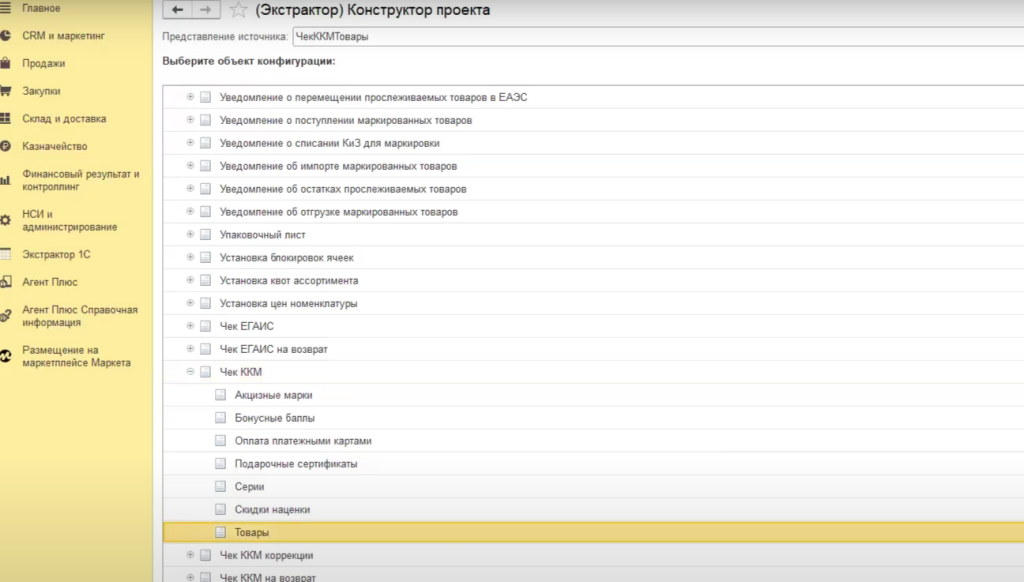The height and width of the screenshot is (582, 1024).
Task: Click the forward navigation arrow button
Action: click(x=205, y=10)
